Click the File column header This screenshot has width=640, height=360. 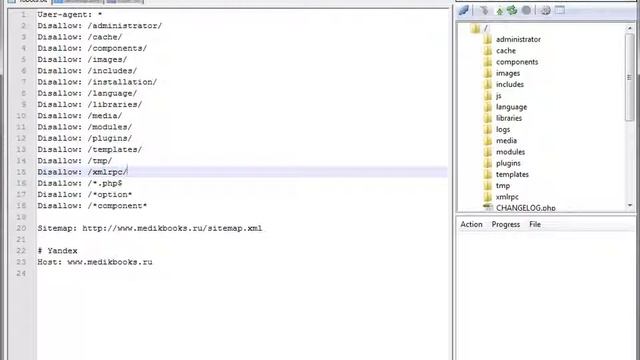pos(535,224)
